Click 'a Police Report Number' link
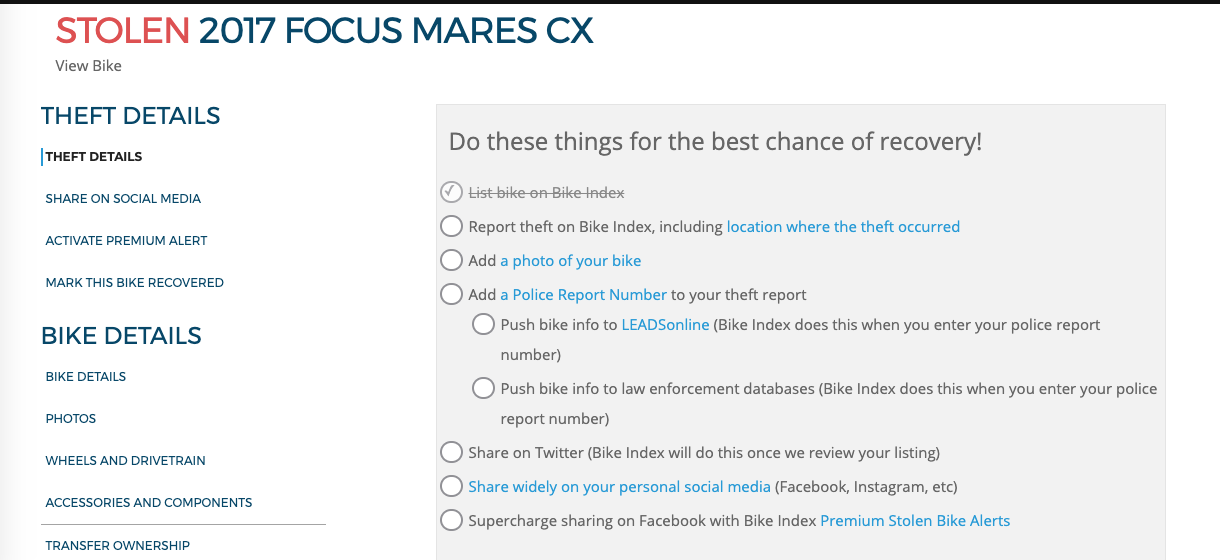 tap(583, 295)
